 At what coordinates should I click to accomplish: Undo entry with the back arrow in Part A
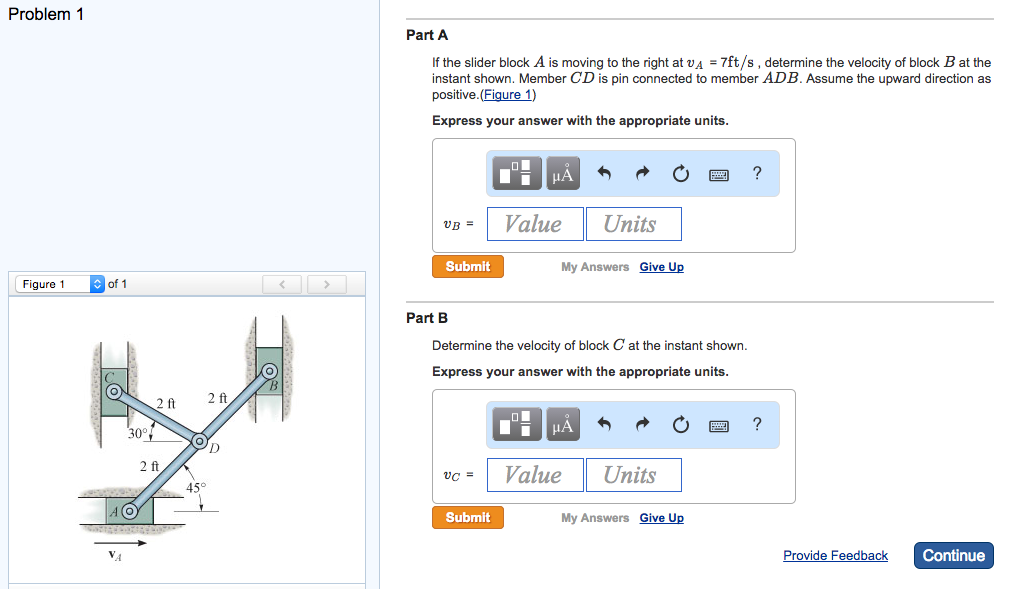[604, 173]
